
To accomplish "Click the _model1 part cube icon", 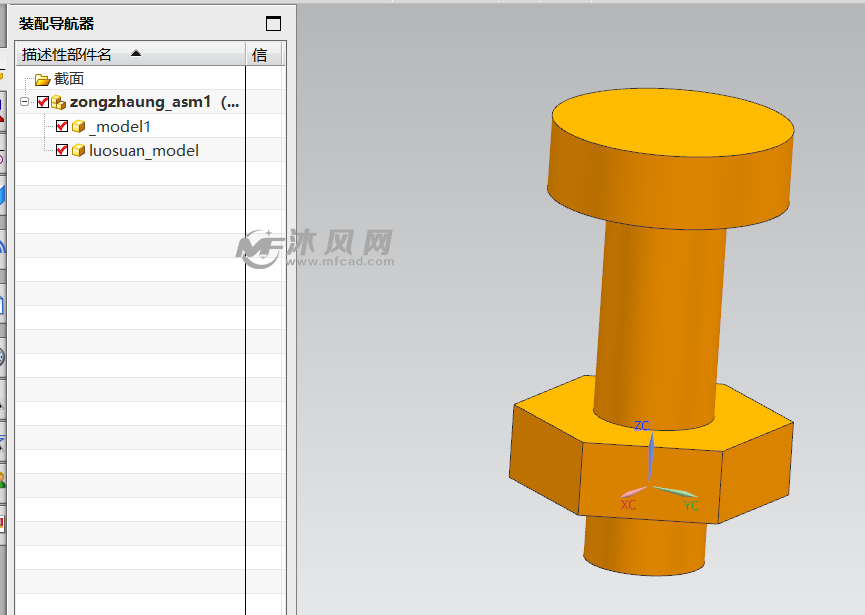I will (78, 127).
